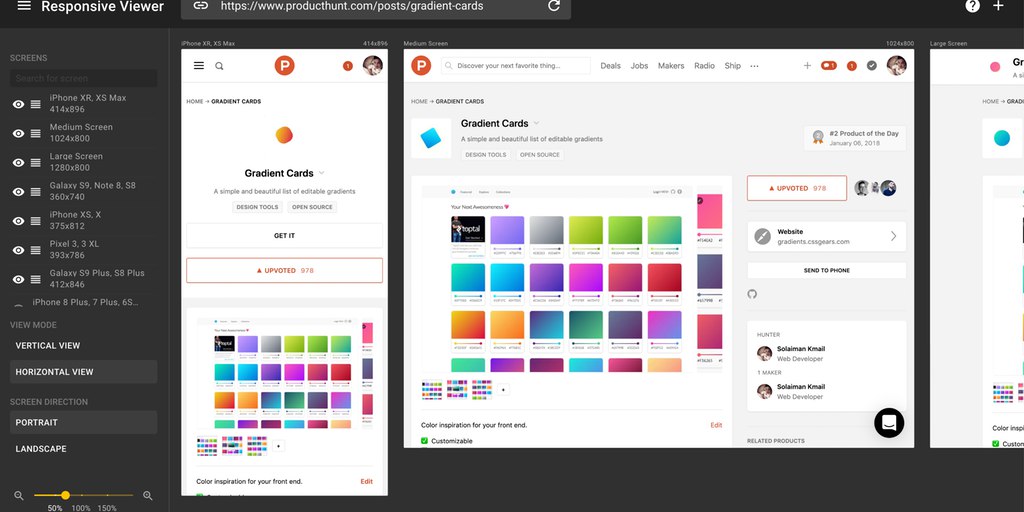
Task: Click DESIGN TOOLS tag in Medium Screen
Action: (x=485, y=155)
